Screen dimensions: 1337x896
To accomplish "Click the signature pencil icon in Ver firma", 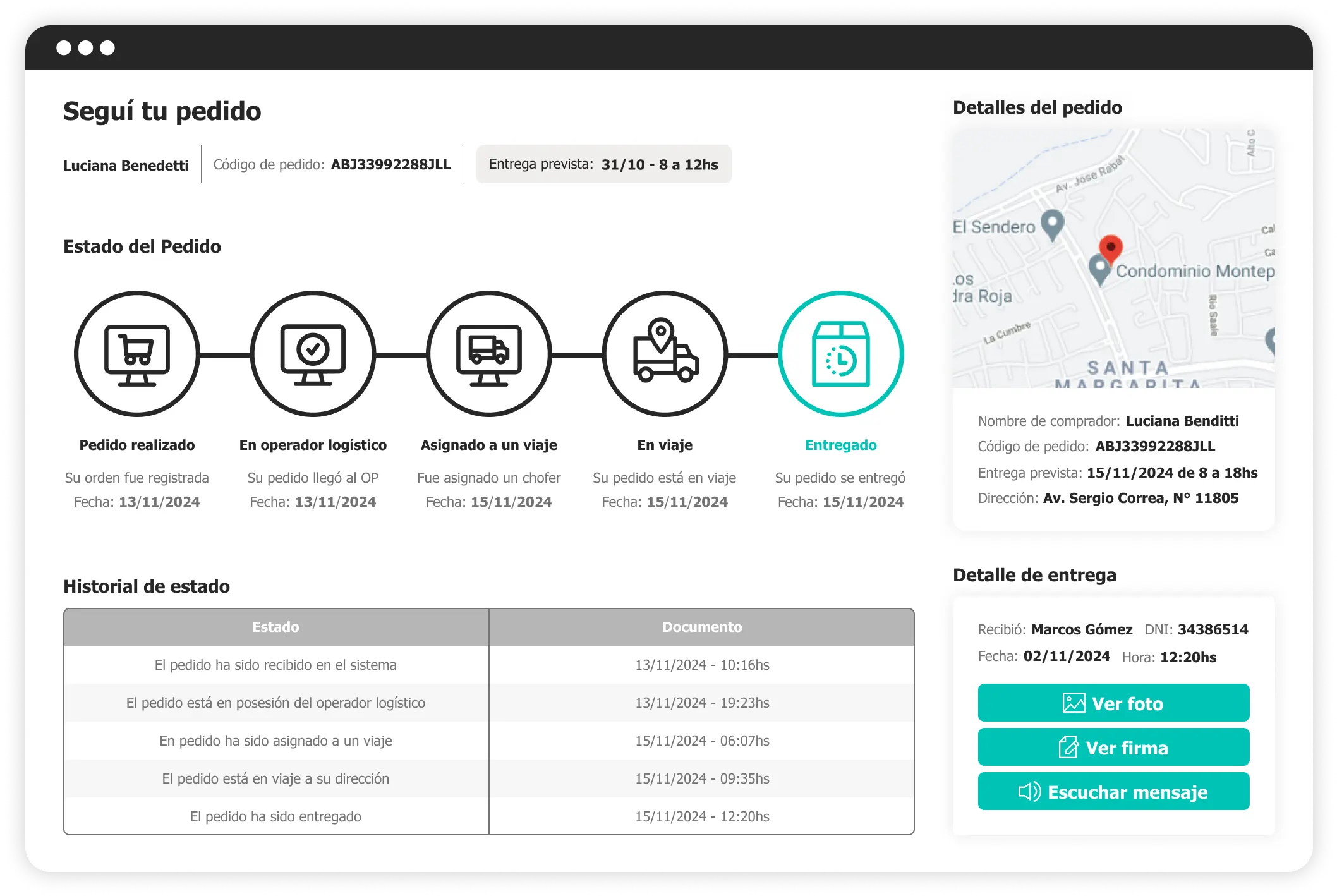I will [x=1068, y=748].
